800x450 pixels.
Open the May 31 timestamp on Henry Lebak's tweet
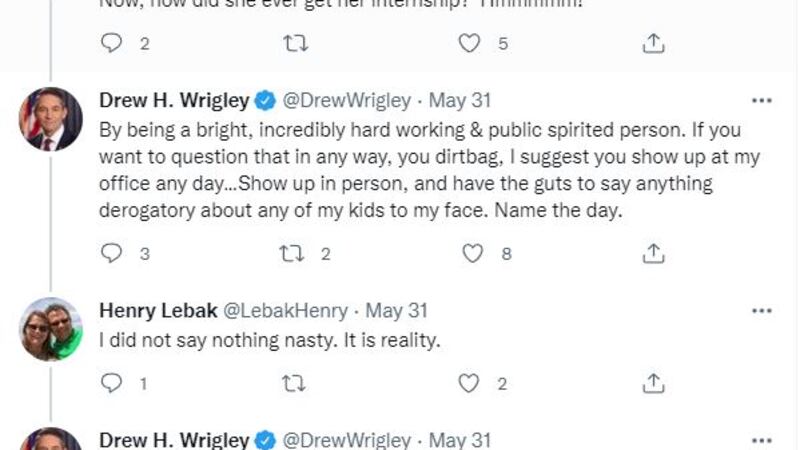[397, 311]
